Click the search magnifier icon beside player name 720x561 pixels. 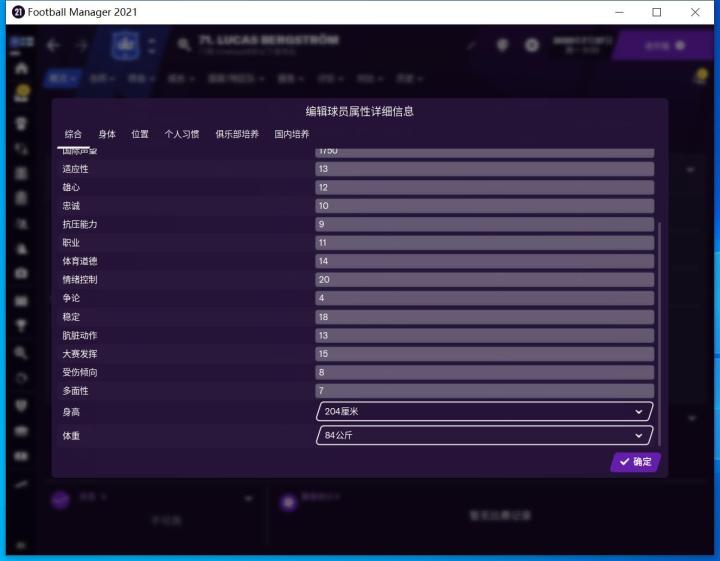pos(184,46)
